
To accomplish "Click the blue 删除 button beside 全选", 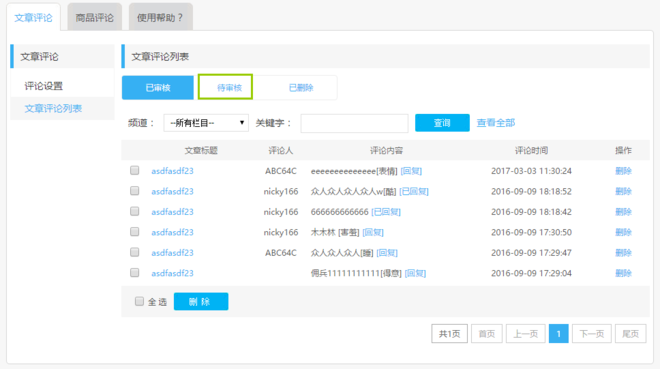I will (201, 301).
